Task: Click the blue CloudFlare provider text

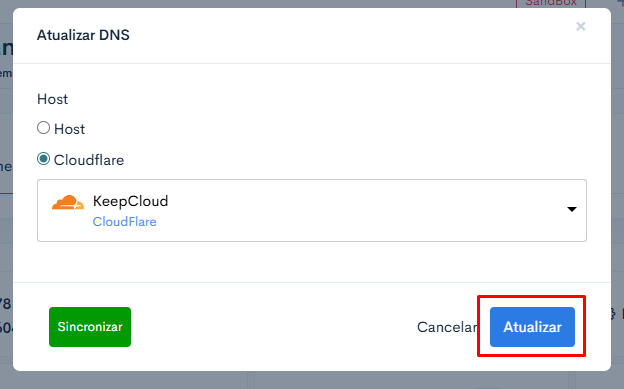Action: [125, 222]
